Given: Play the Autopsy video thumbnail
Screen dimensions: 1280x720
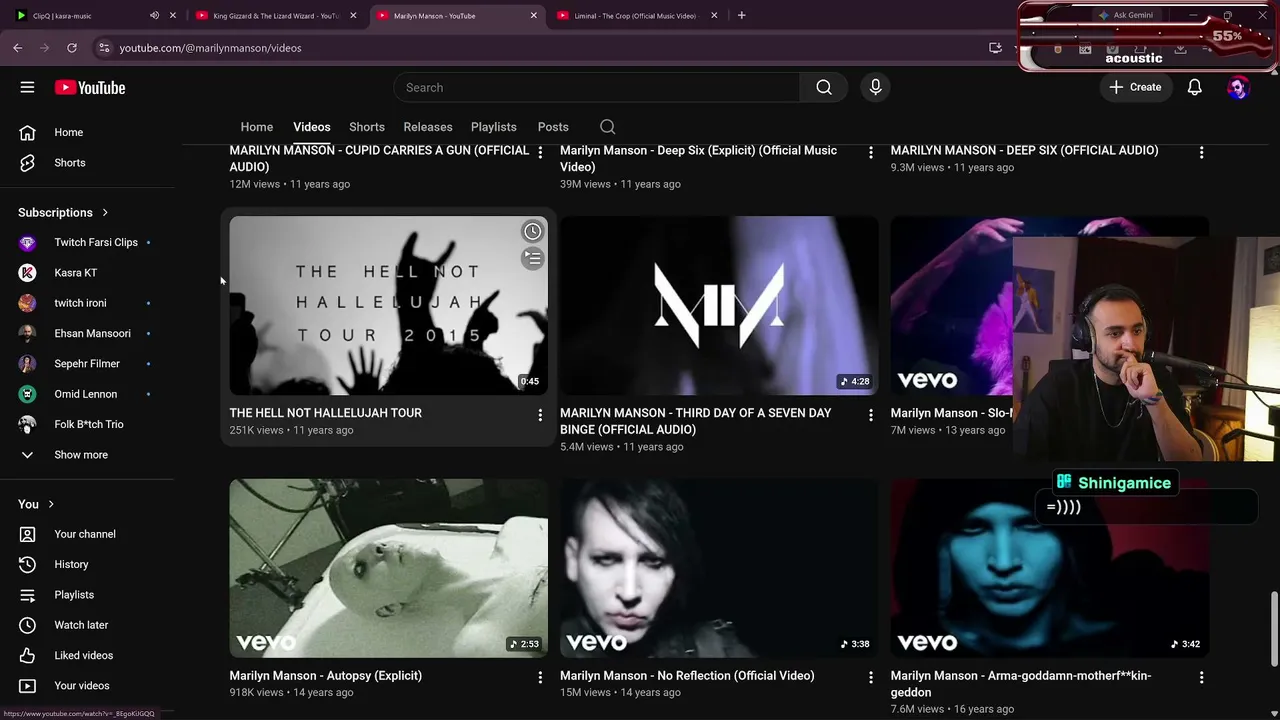Looking at the screenshot, I should [389, 568].
